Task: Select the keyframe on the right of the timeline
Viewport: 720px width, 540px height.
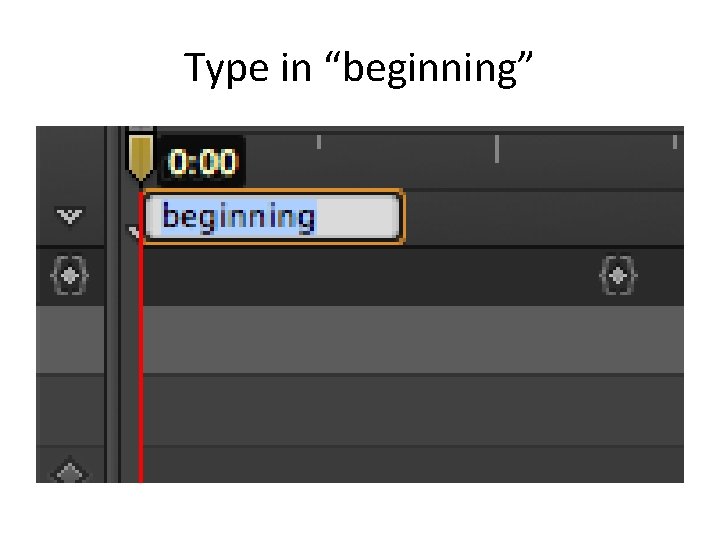Action: (x=618, y=275)
